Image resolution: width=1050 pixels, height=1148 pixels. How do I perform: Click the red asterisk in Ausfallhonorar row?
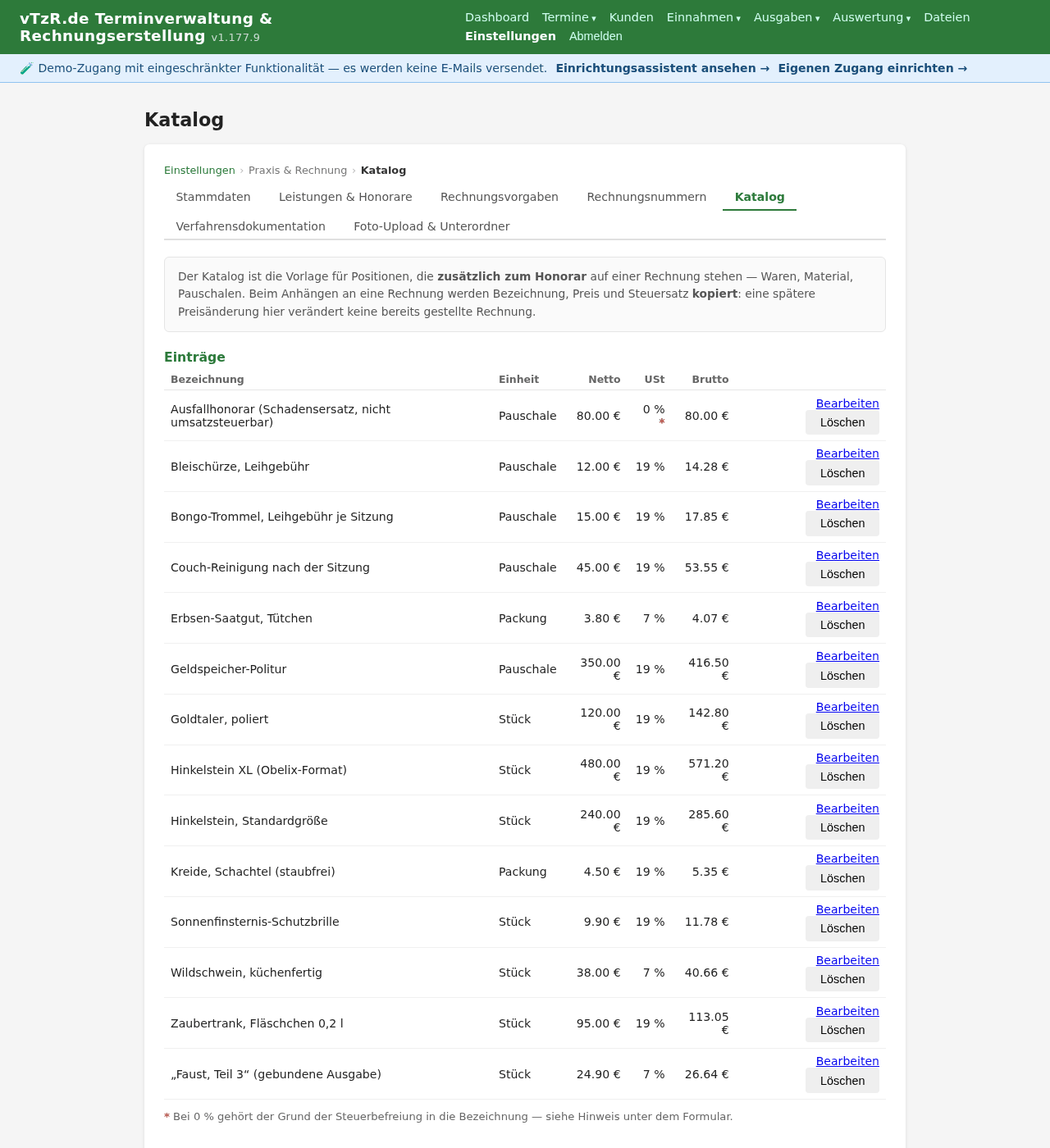662,422
